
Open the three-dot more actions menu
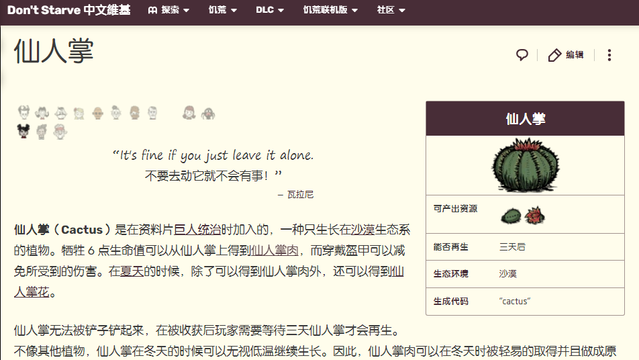click(x=609, y=55)
